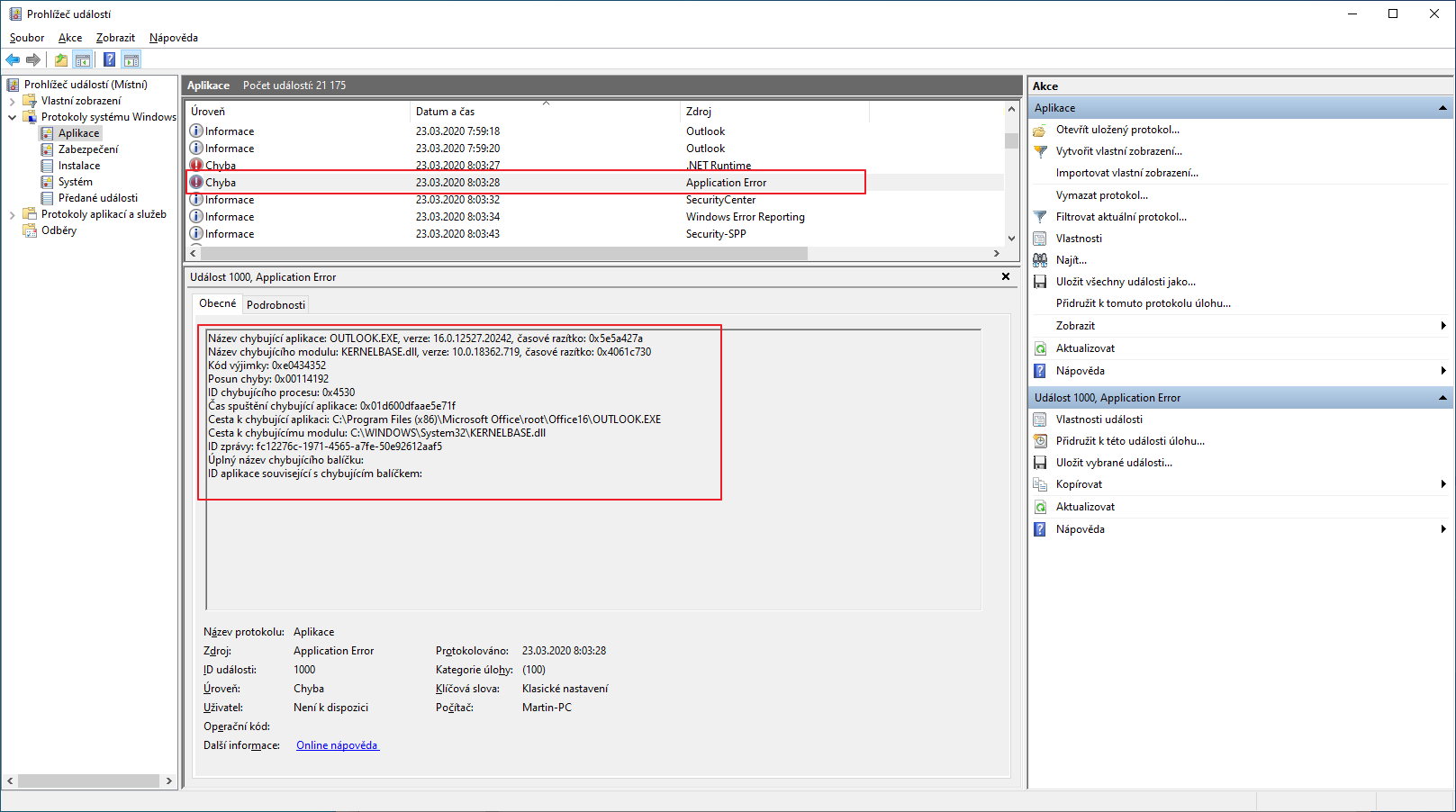Click the Help toolbar icon
Image resolution: width=1456 pixels, height=812 pixels.
[x=109, y=59]
